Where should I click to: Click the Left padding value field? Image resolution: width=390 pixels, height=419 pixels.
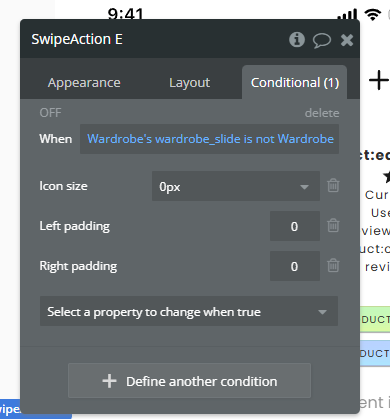coord(295,226)
